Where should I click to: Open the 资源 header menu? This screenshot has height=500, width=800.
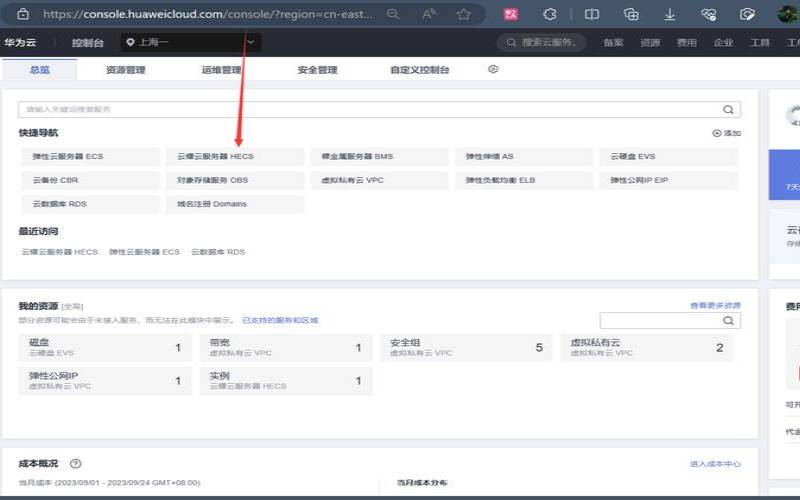click(x=650, y=43)
